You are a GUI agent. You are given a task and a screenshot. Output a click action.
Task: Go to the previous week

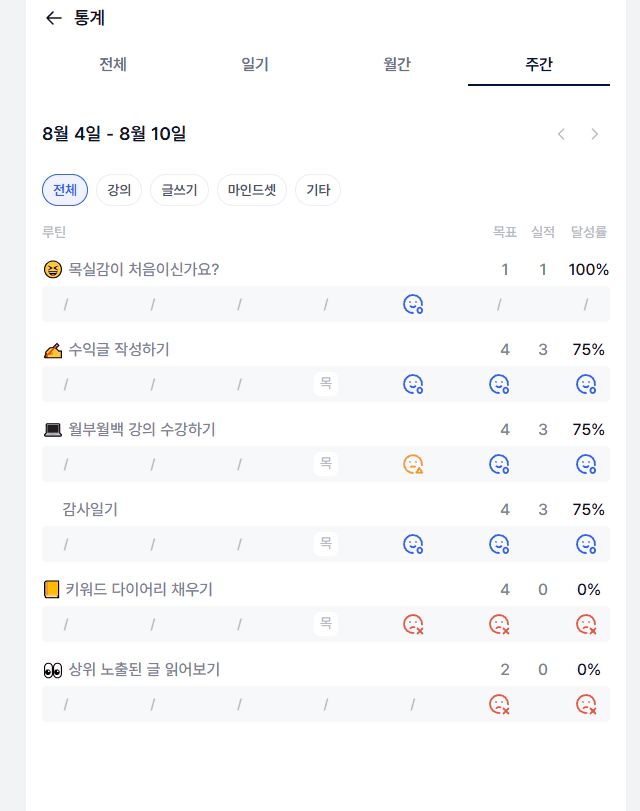[x=562, y=134]
